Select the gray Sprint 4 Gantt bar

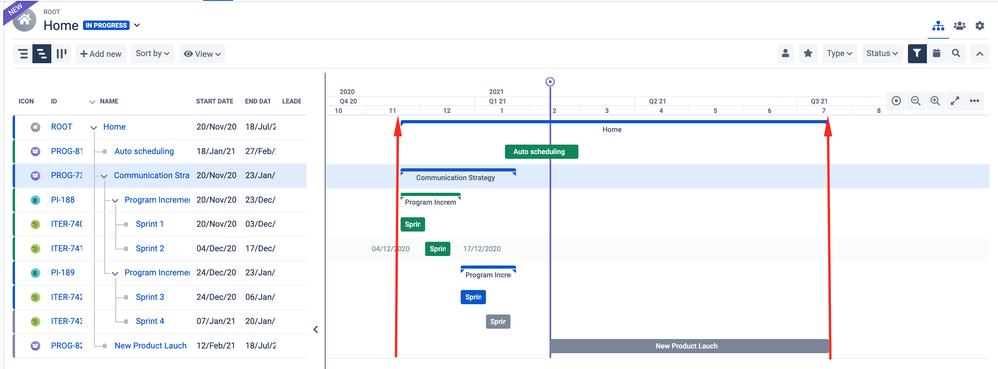pos(498,322)
